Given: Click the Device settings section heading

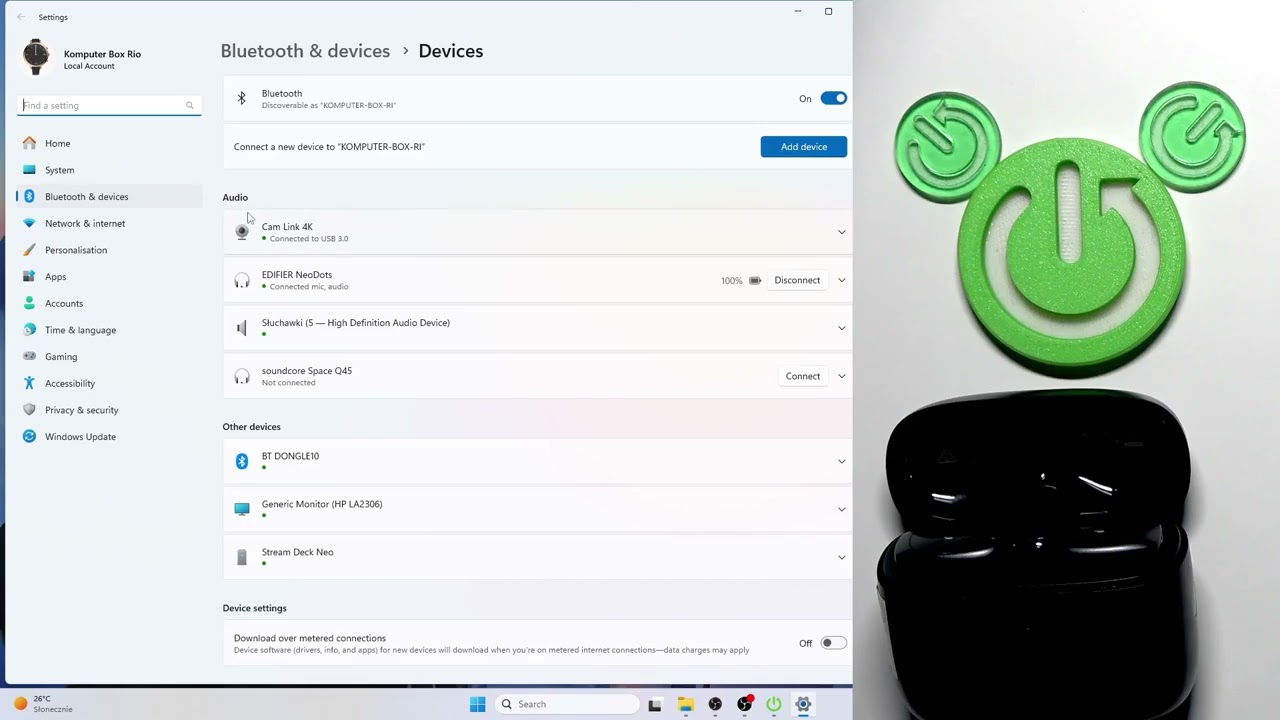Looking at the screenshot, I should pyautogui.click(x=254, y=608).
